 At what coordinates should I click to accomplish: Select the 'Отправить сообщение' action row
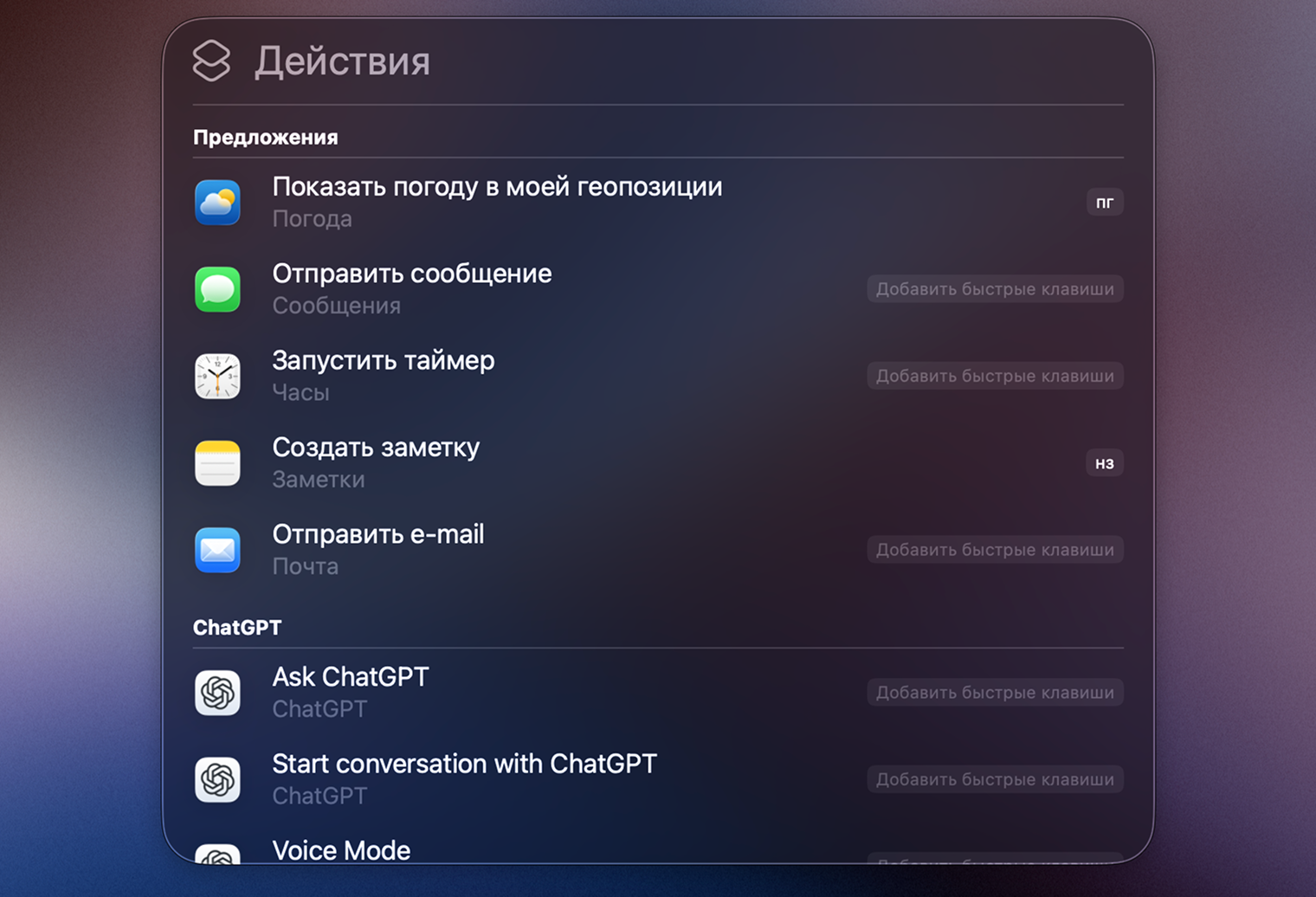tap(412, 274)
